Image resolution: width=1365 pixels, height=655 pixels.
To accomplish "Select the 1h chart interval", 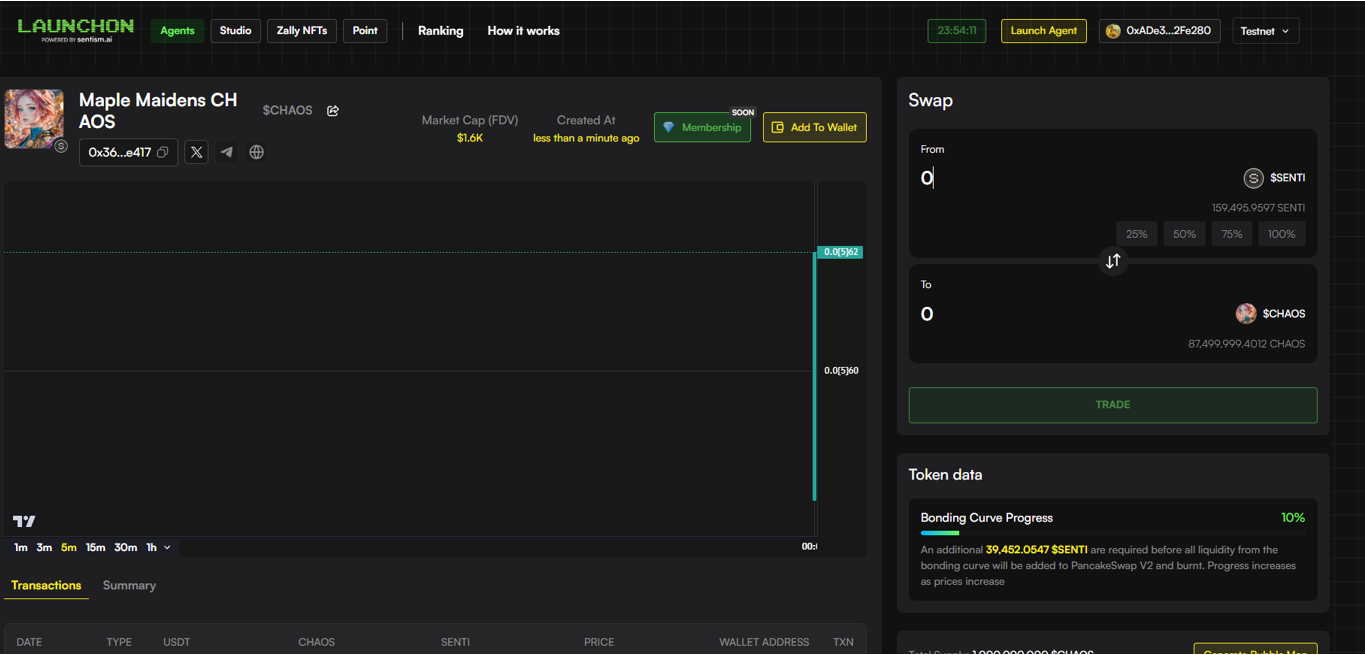I will (x=151, y=547).
